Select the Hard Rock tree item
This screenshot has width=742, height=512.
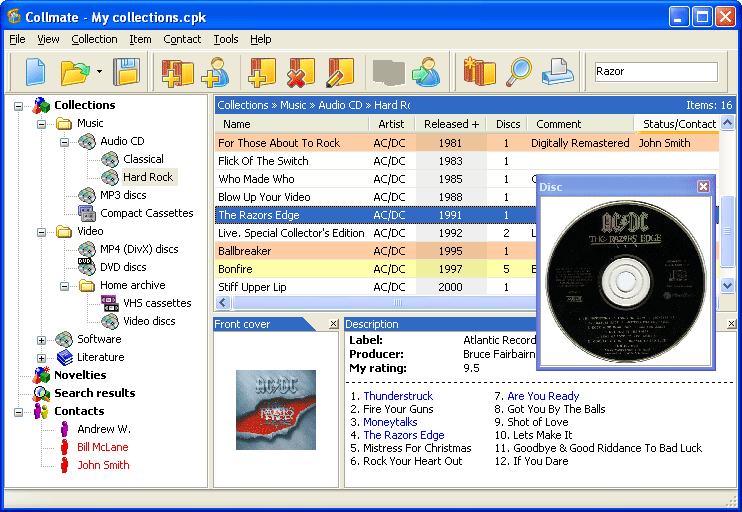pos(148,177)
